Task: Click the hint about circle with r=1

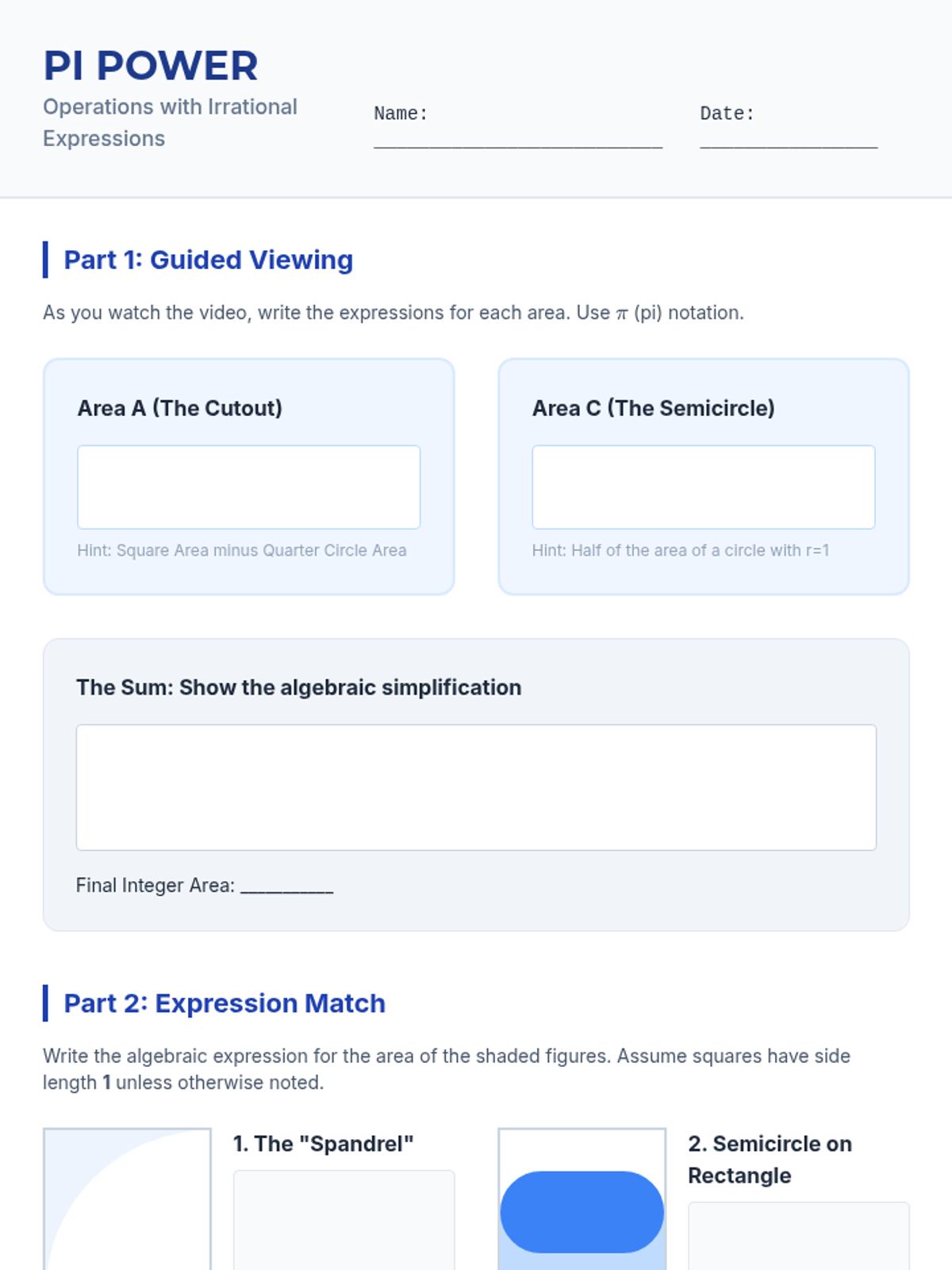Action: pos(681,550)
